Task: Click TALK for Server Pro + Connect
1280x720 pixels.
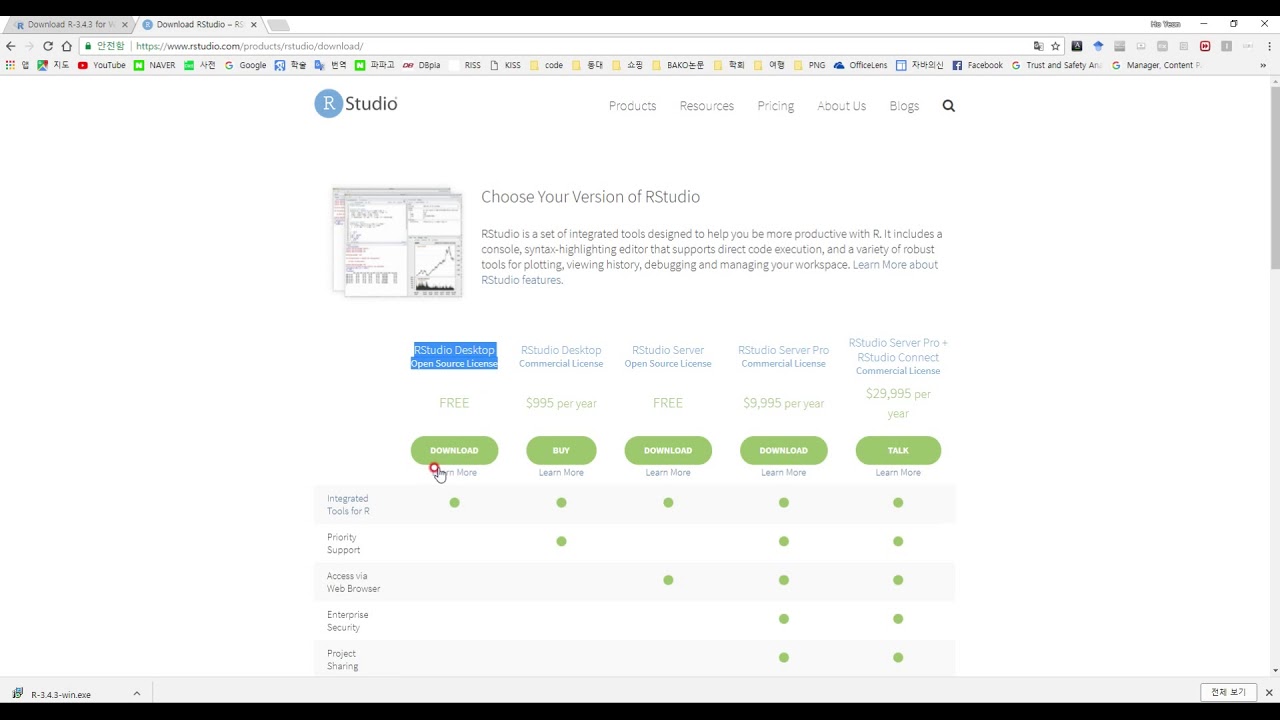Action: click(898, 451)
